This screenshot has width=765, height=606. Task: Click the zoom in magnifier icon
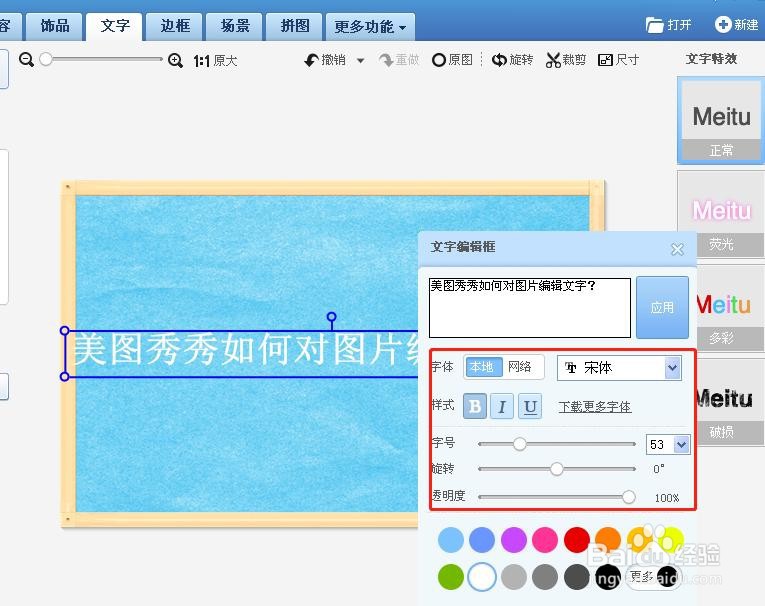[x=175, y=60]
